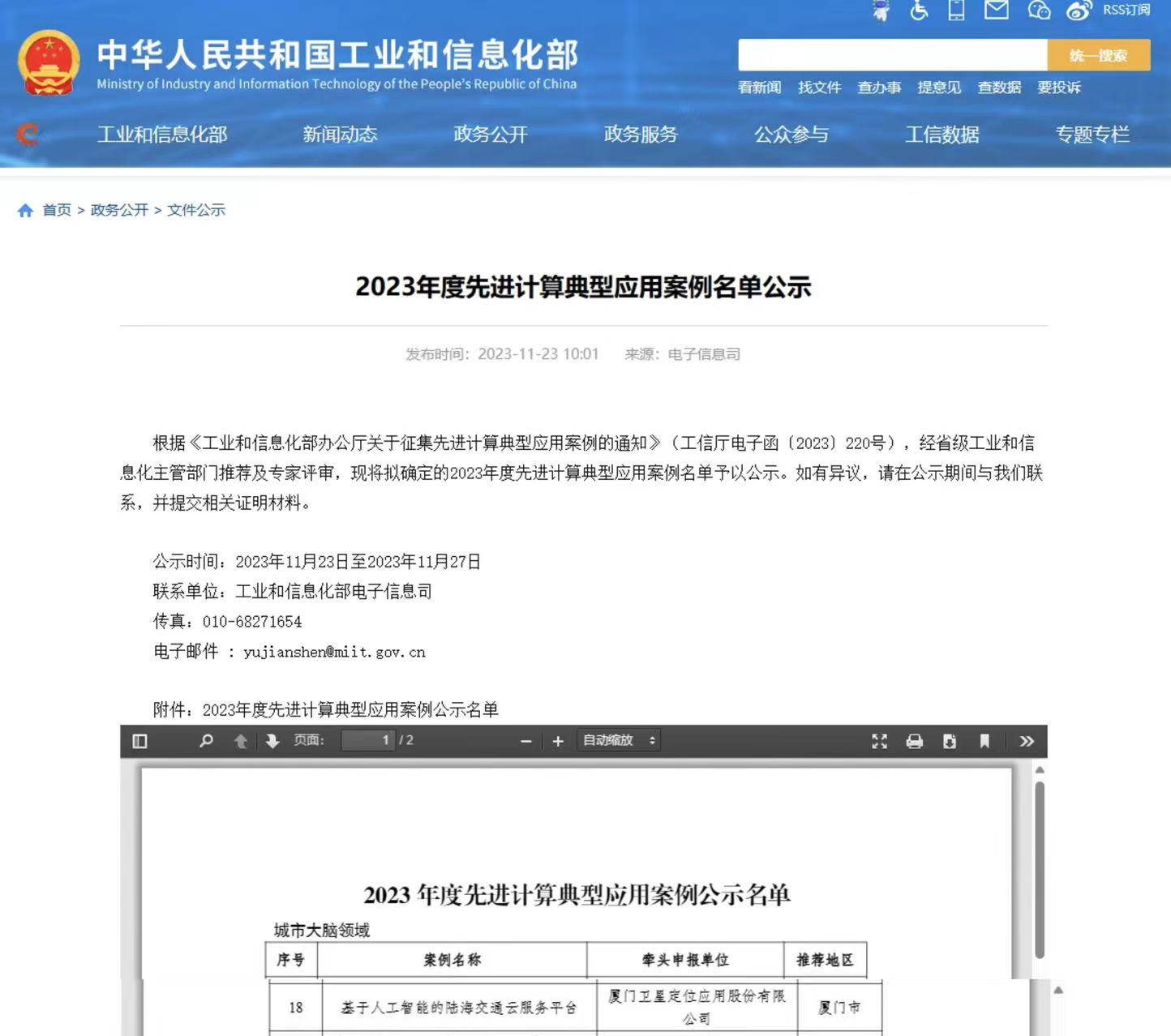Viewport: 1171px width, 1036px height.
Task: Click the download icon in the PDF toolbar
Action: tap(950, 740)
